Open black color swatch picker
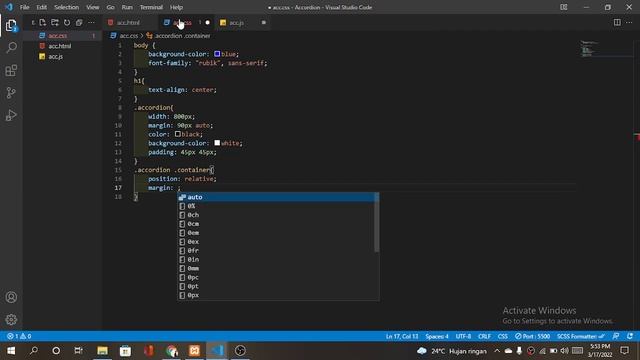The image size is (640, 360). 178,134
